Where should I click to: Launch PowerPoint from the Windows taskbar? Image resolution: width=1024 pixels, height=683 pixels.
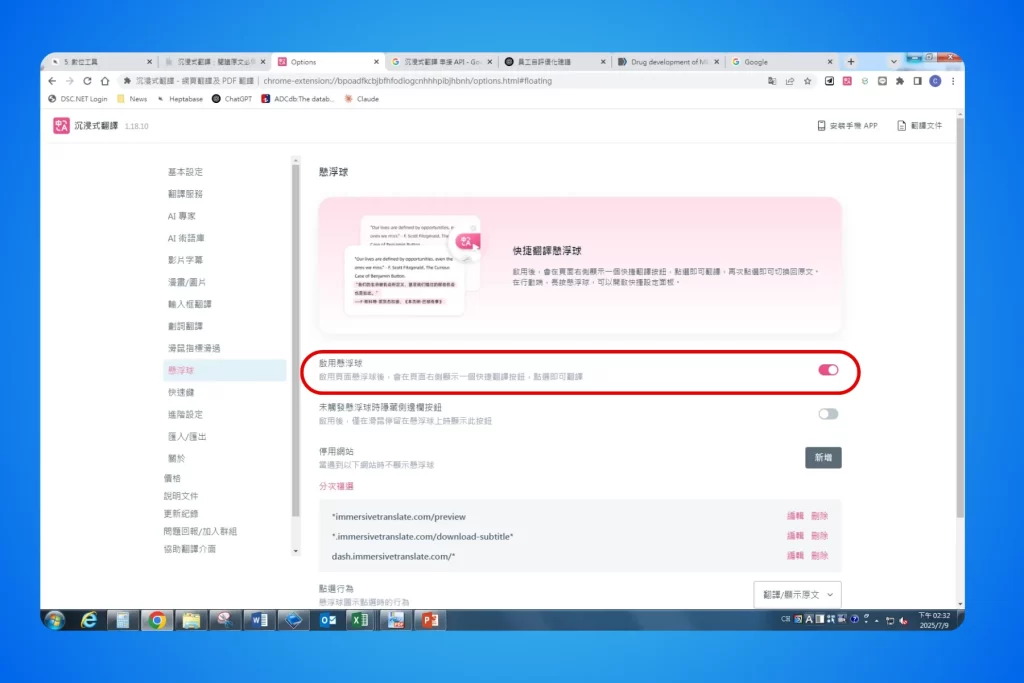click(430, 620)
